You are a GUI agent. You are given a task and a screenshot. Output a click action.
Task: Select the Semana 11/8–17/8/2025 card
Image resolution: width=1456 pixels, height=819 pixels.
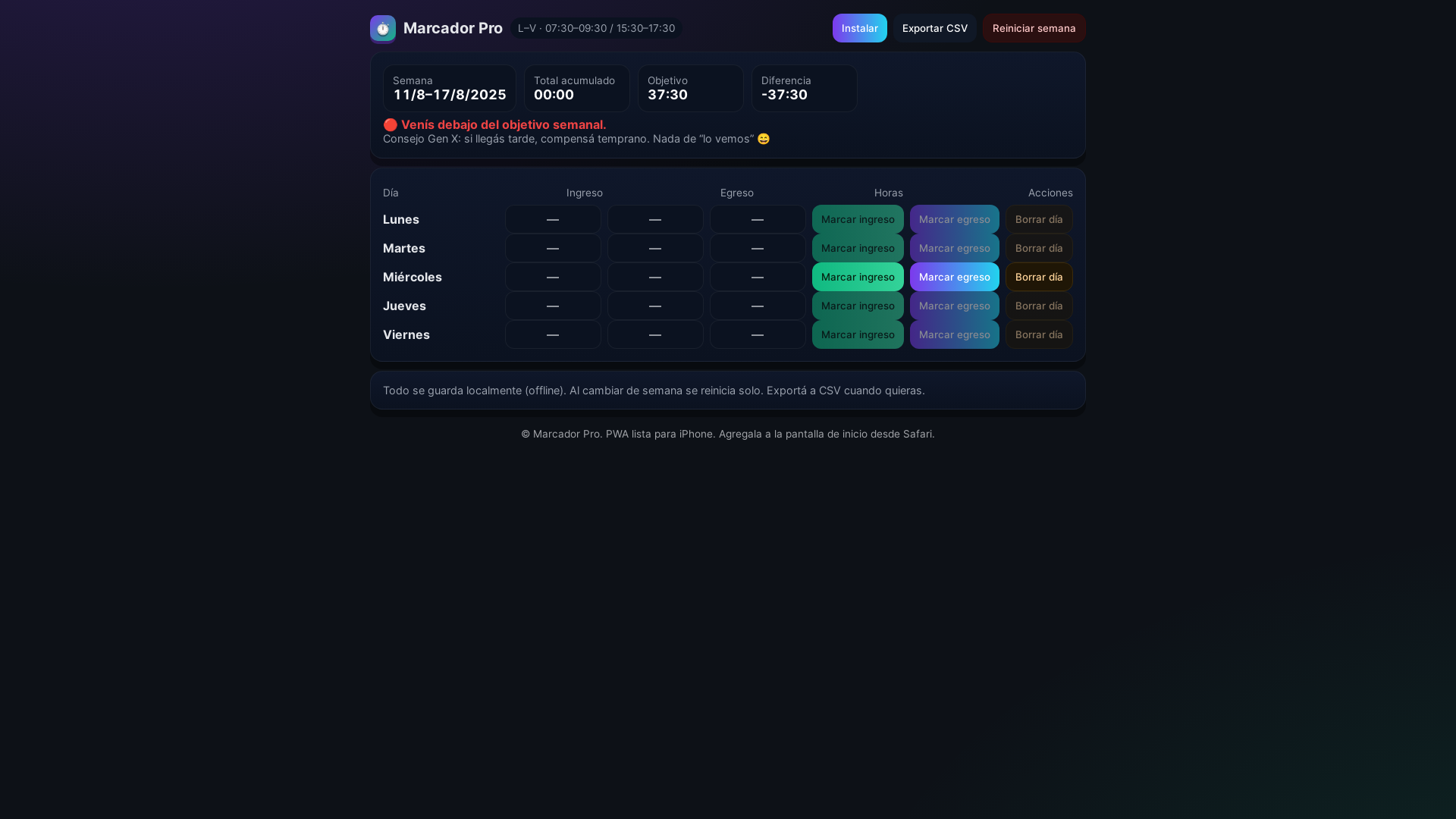pos(450,88)
